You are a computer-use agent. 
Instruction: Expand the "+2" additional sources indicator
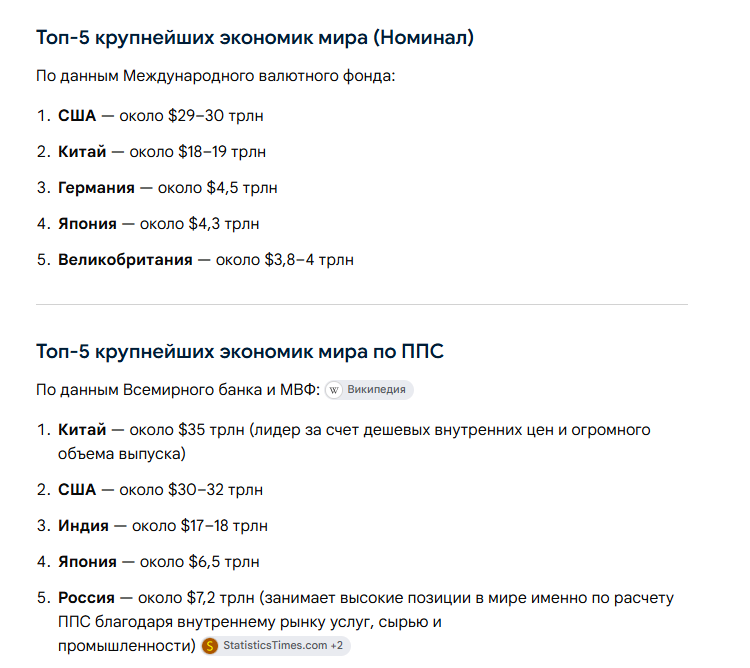337,646
